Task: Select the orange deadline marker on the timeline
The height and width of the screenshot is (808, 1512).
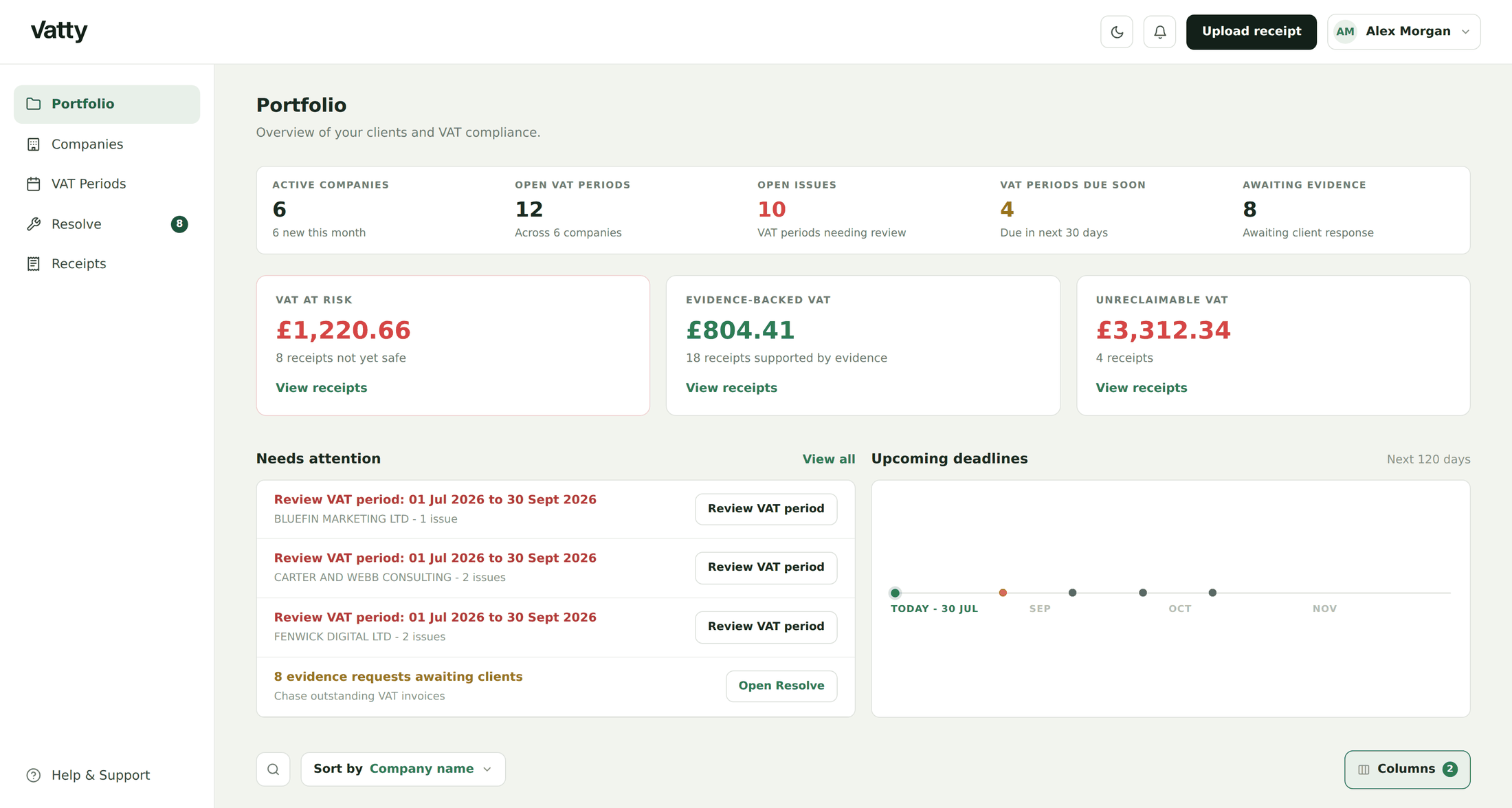Action: [x=1003, y=593]
